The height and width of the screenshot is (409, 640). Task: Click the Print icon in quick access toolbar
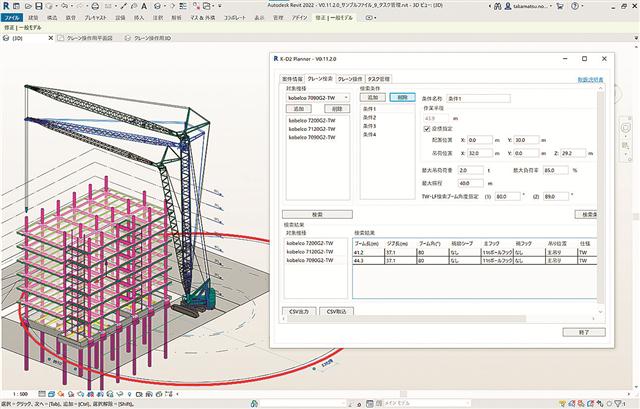(x=95, y=7)
